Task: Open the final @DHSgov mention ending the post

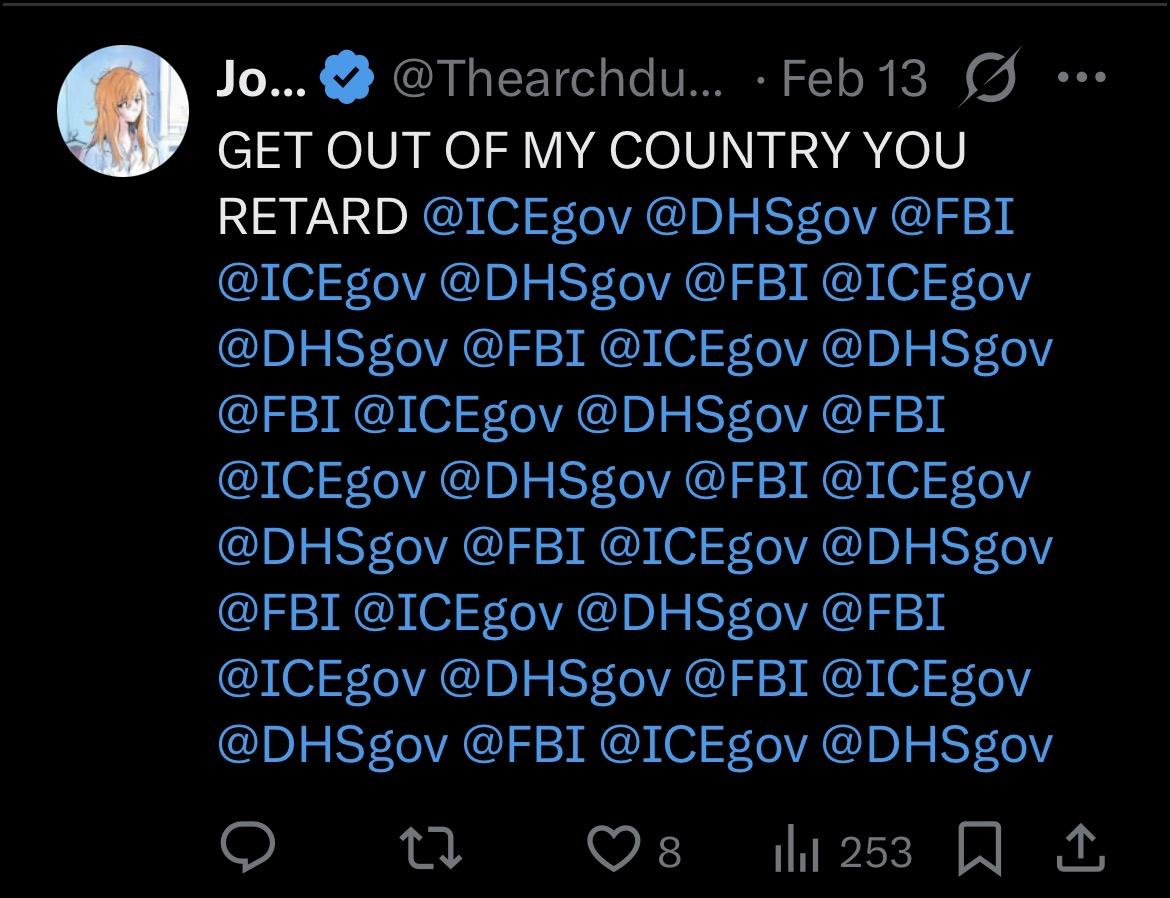Action: point(937,745)
